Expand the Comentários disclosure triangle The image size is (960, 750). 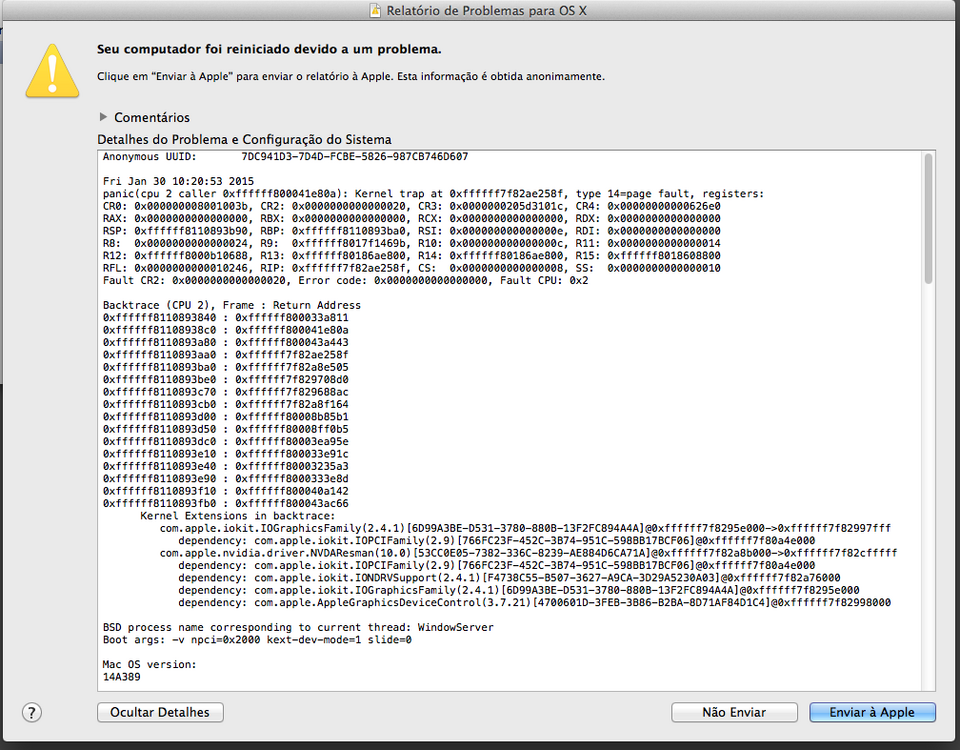[x=104, y=118]
